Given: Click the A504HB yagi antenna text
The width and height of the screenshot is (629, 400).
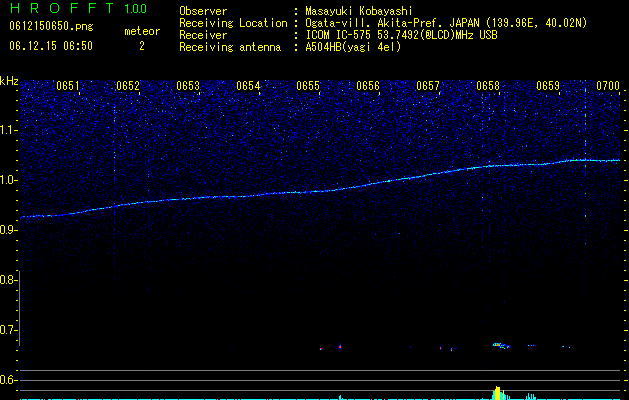Looking at the screenshot, I should click(x=353, y=47).
